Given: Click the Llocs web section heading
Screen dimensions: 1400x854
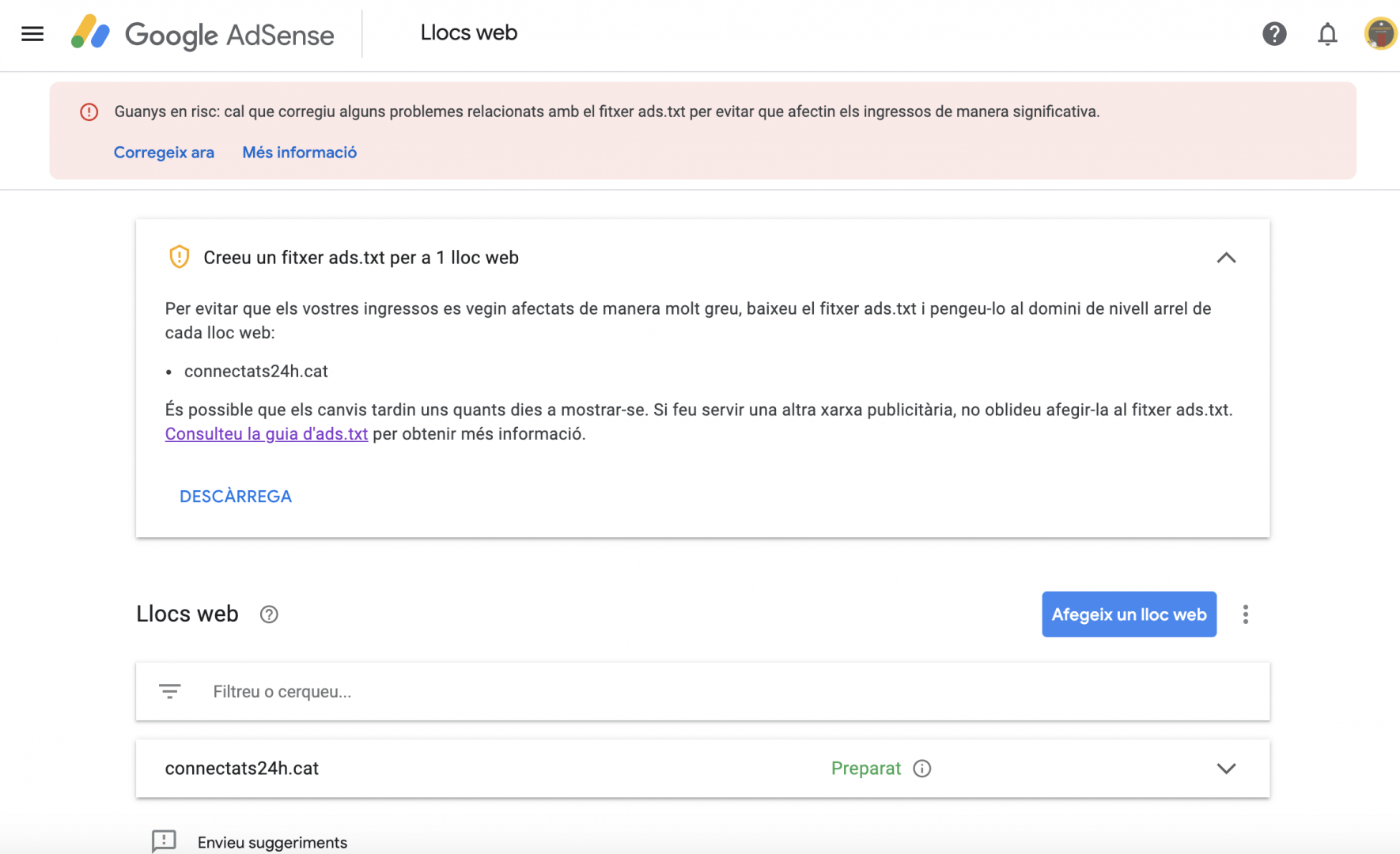Looking at the screenshot, I should click(x=187, y=614).
